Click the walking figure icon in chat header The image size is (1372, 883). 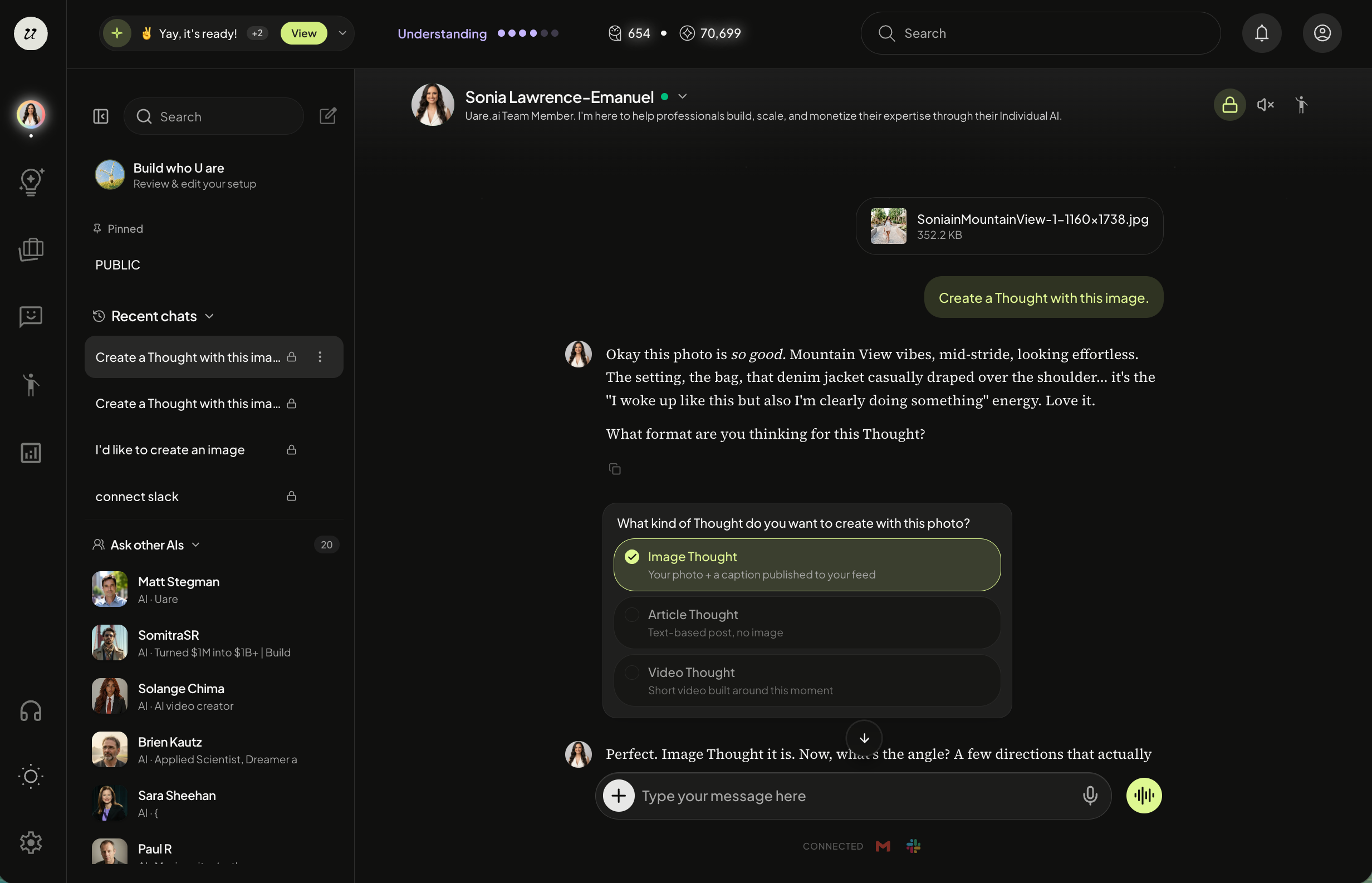(1301, 104)
